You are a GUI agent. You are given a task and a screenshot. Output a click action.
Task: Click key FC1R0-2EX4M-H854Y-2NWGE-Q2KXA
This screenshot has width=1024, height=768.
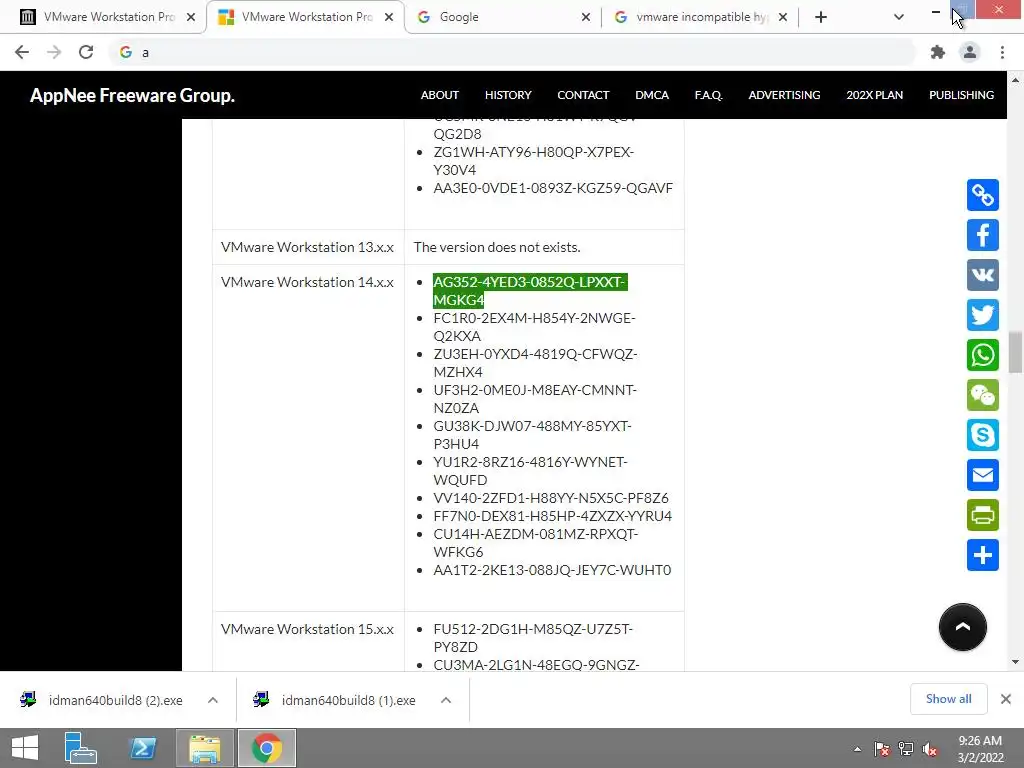534,327
